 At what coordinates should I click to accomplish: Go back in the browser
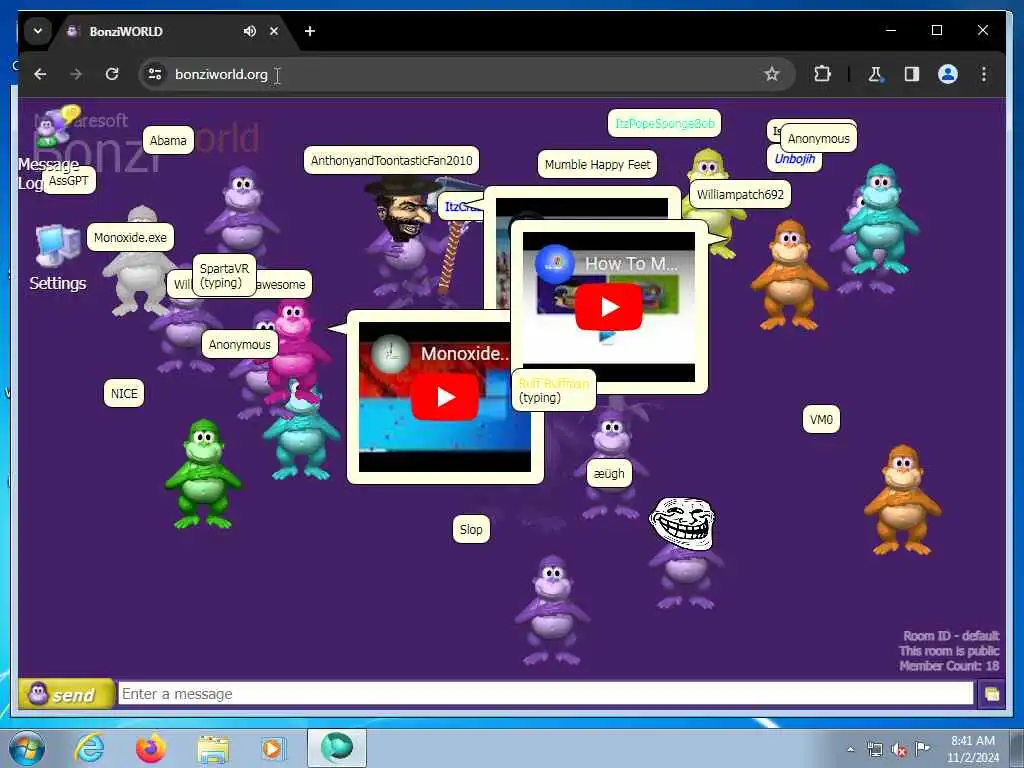40,74
